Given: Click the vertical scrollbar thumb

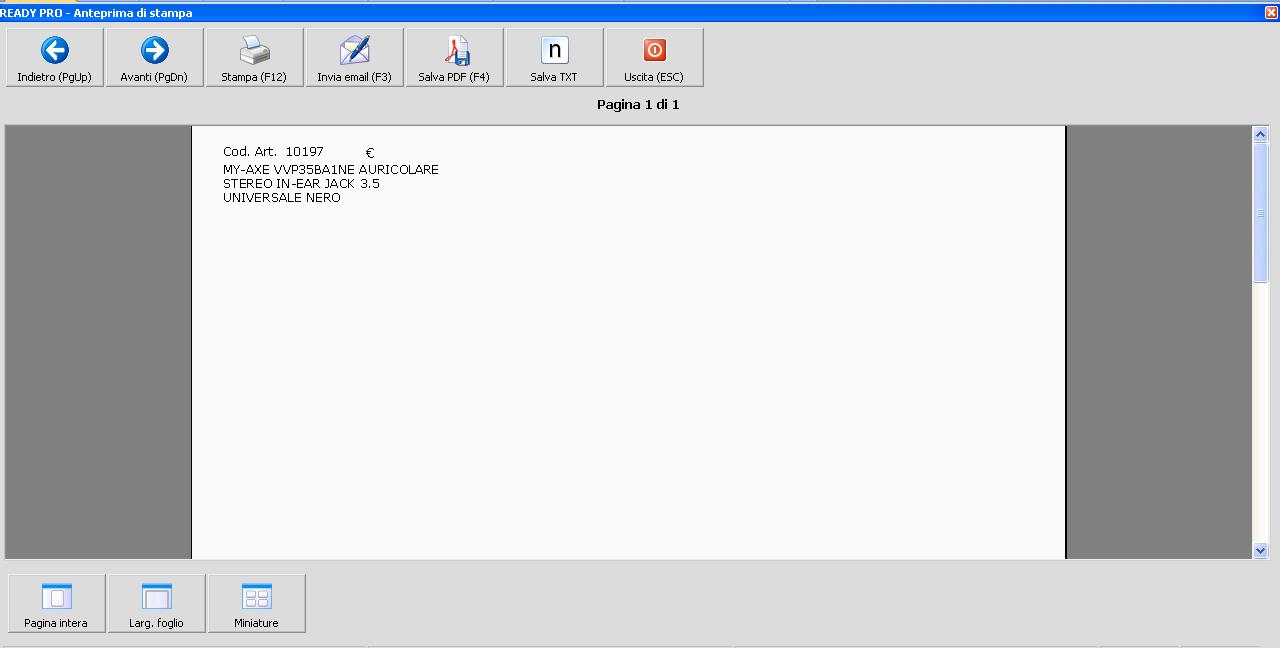Looking at the screenshot, I should 1260,213.
